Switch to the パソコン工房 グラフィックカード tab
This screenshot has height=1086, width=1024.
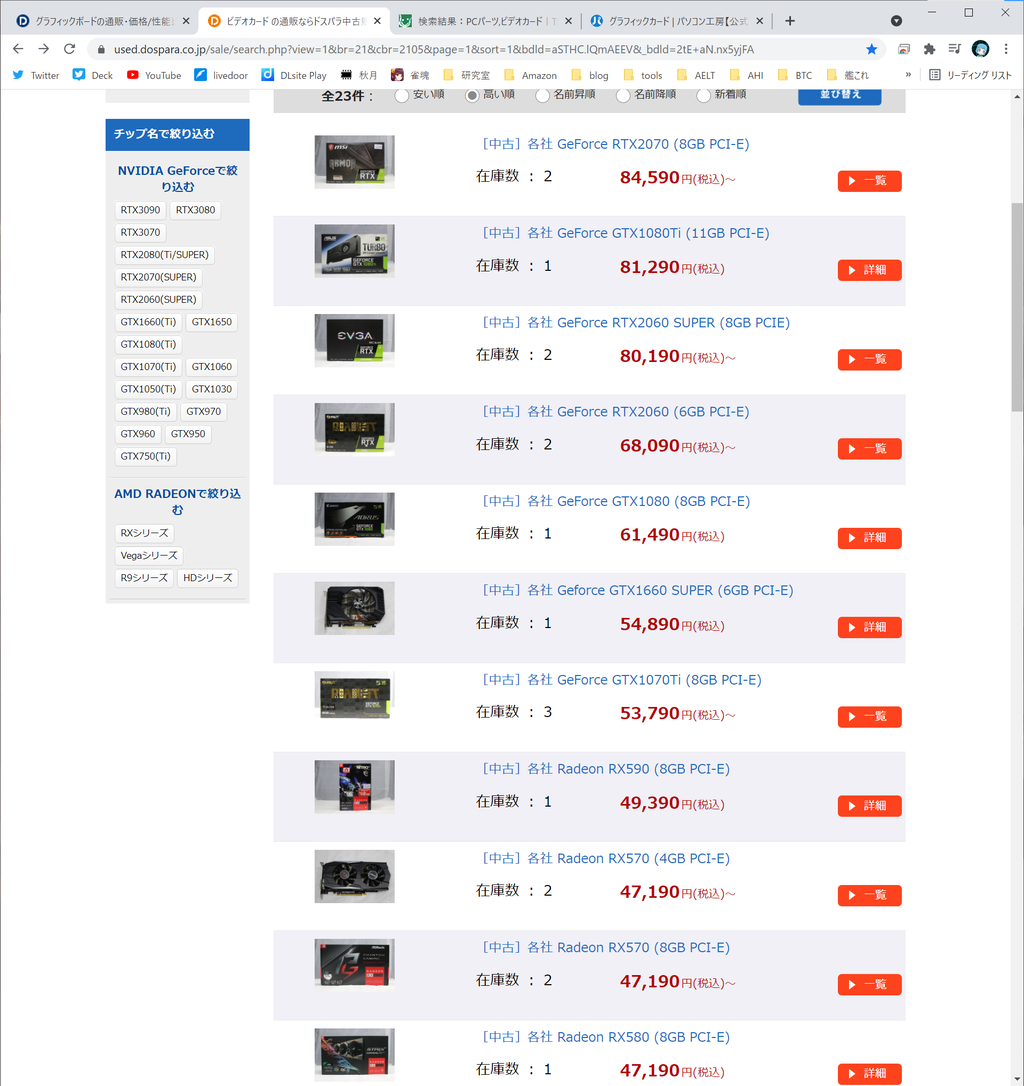click(x=677, y=21)
